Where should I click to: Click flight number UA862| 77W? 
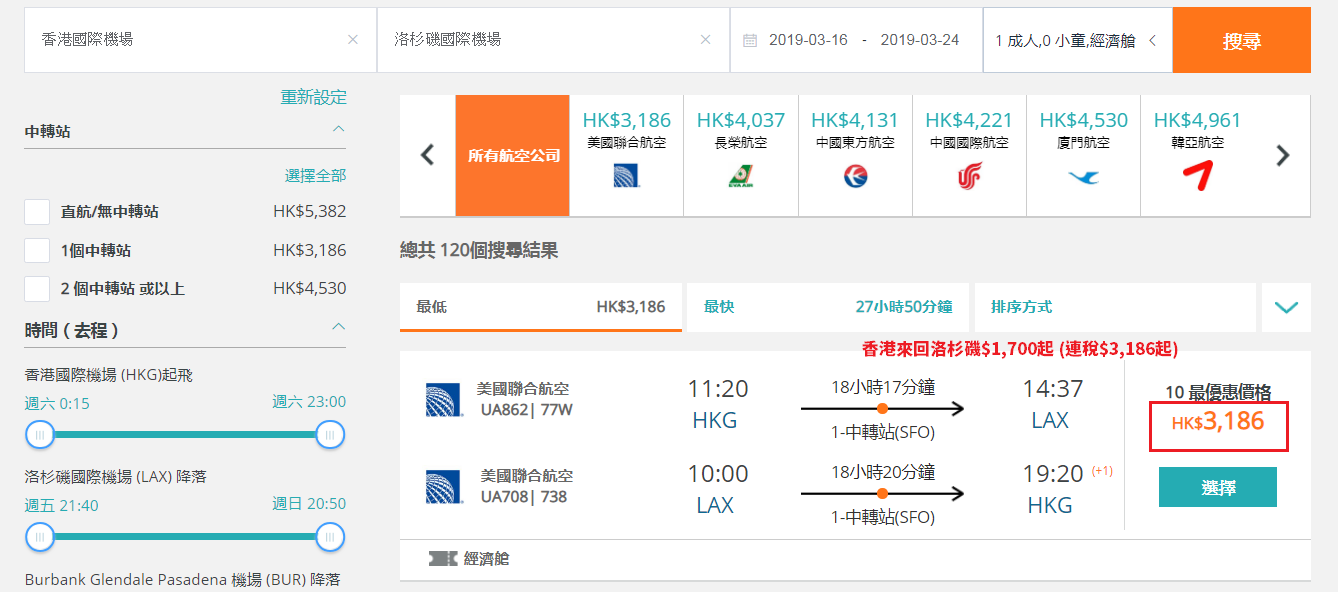tap(527, 410)
